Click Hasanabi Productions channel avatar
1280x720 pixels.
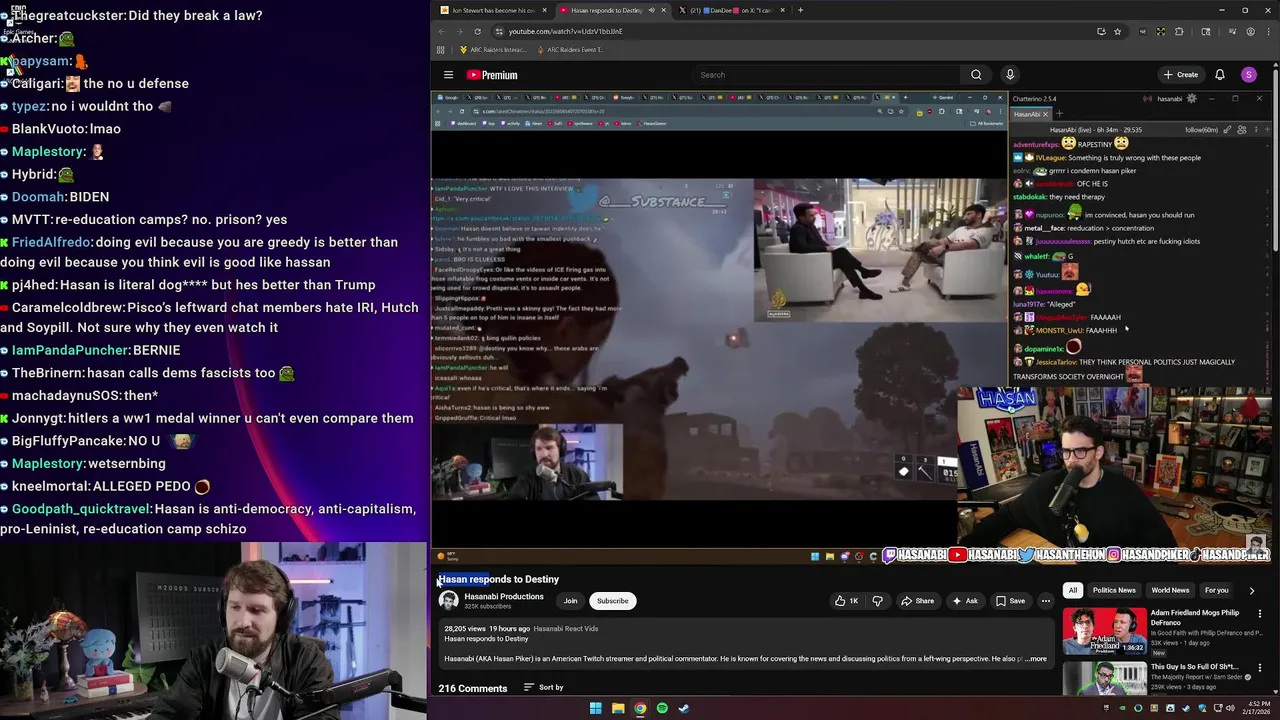pos(448,601)
